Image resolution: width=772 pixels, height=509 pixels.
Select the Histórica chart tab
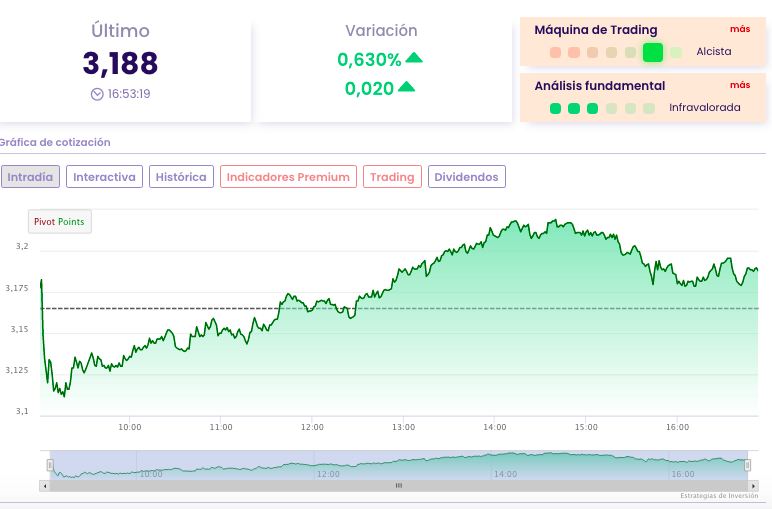click(181, 177)
